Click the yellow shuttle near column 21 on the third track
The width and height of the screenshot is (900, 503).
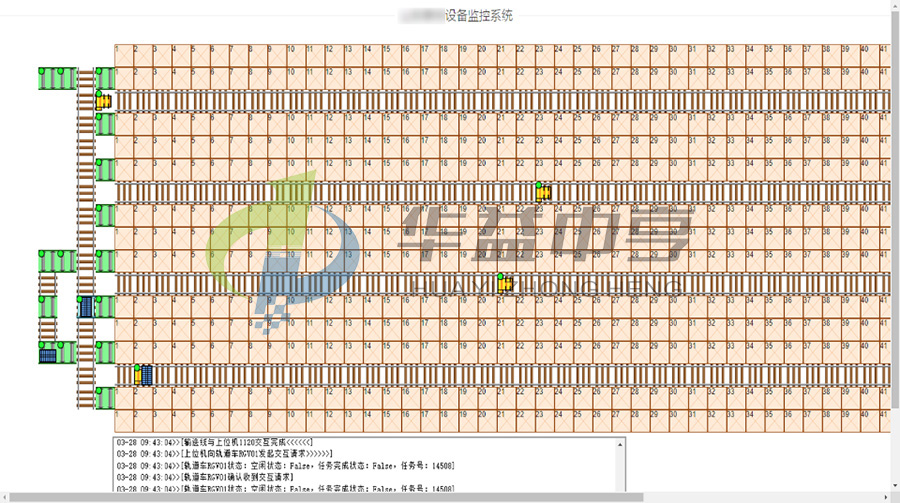505,284
